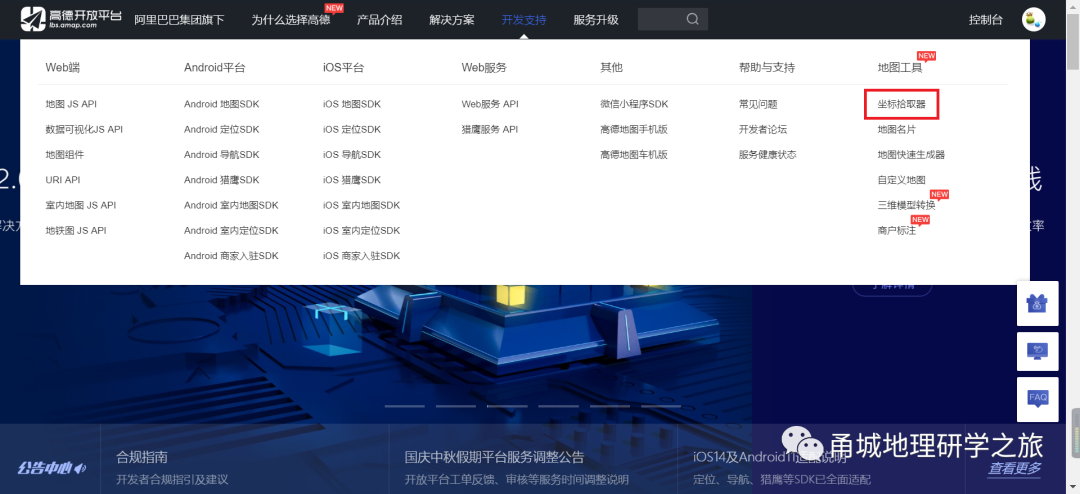This screenshot has height=494, width=1080.
Task: Open 高德地图车机版 link
Action: pyautogui.click(x=634, y=155)
